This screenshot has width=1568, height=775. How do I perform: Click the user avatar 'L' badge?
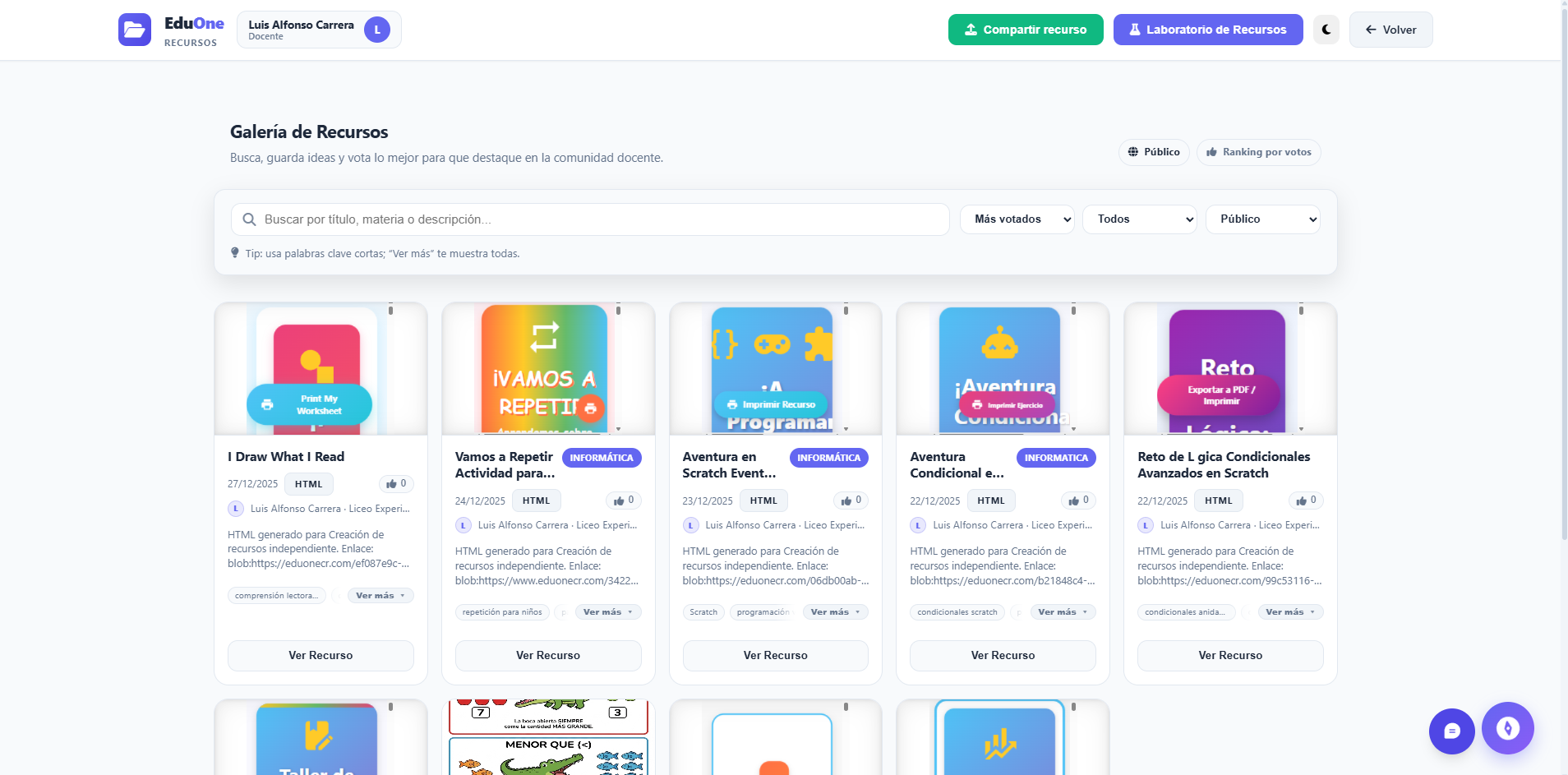pyautogui.click(x=377, y=30)
